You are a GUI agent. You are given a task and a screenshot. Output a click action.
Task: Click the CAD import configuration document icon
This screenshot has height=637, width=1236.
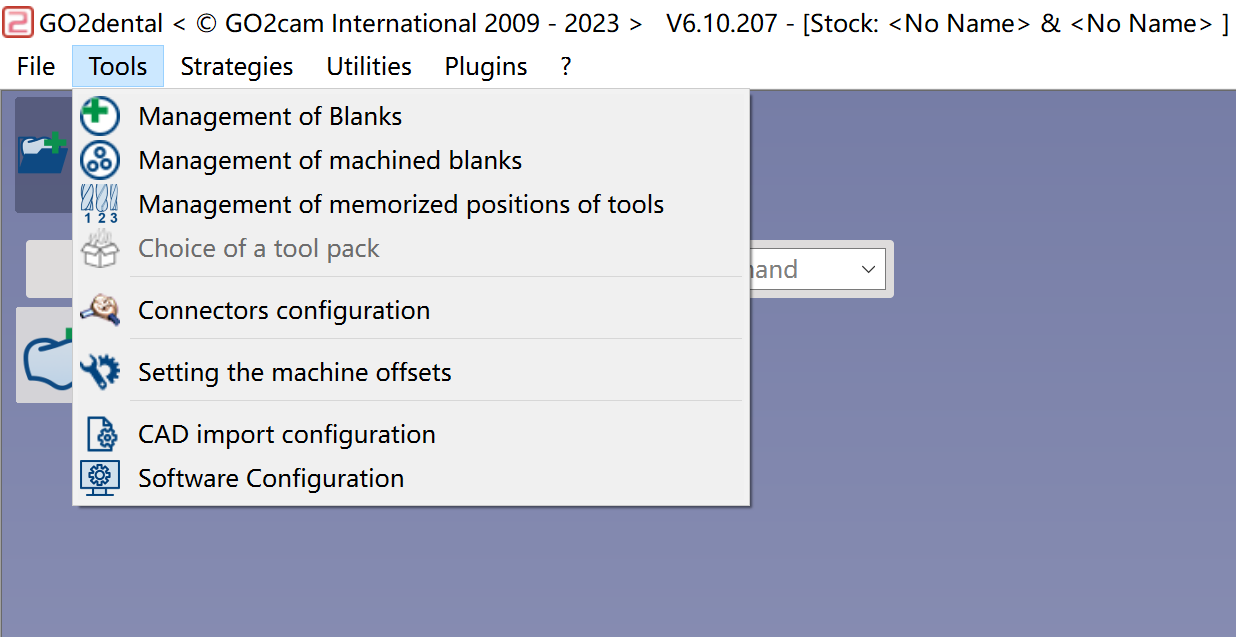click(x=101, y=434)
